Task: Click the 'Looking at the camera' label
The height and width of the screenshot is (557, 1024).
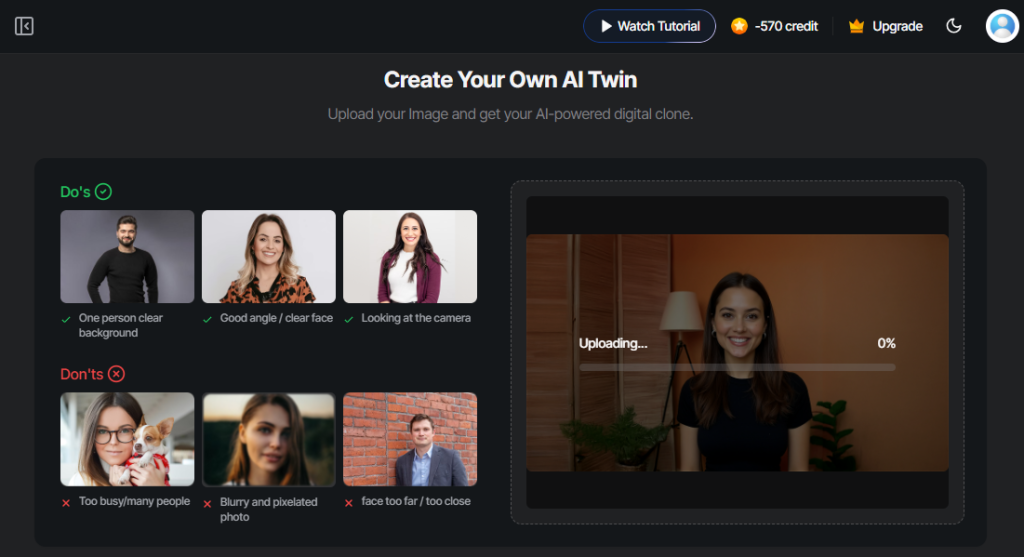Action: 416,318
